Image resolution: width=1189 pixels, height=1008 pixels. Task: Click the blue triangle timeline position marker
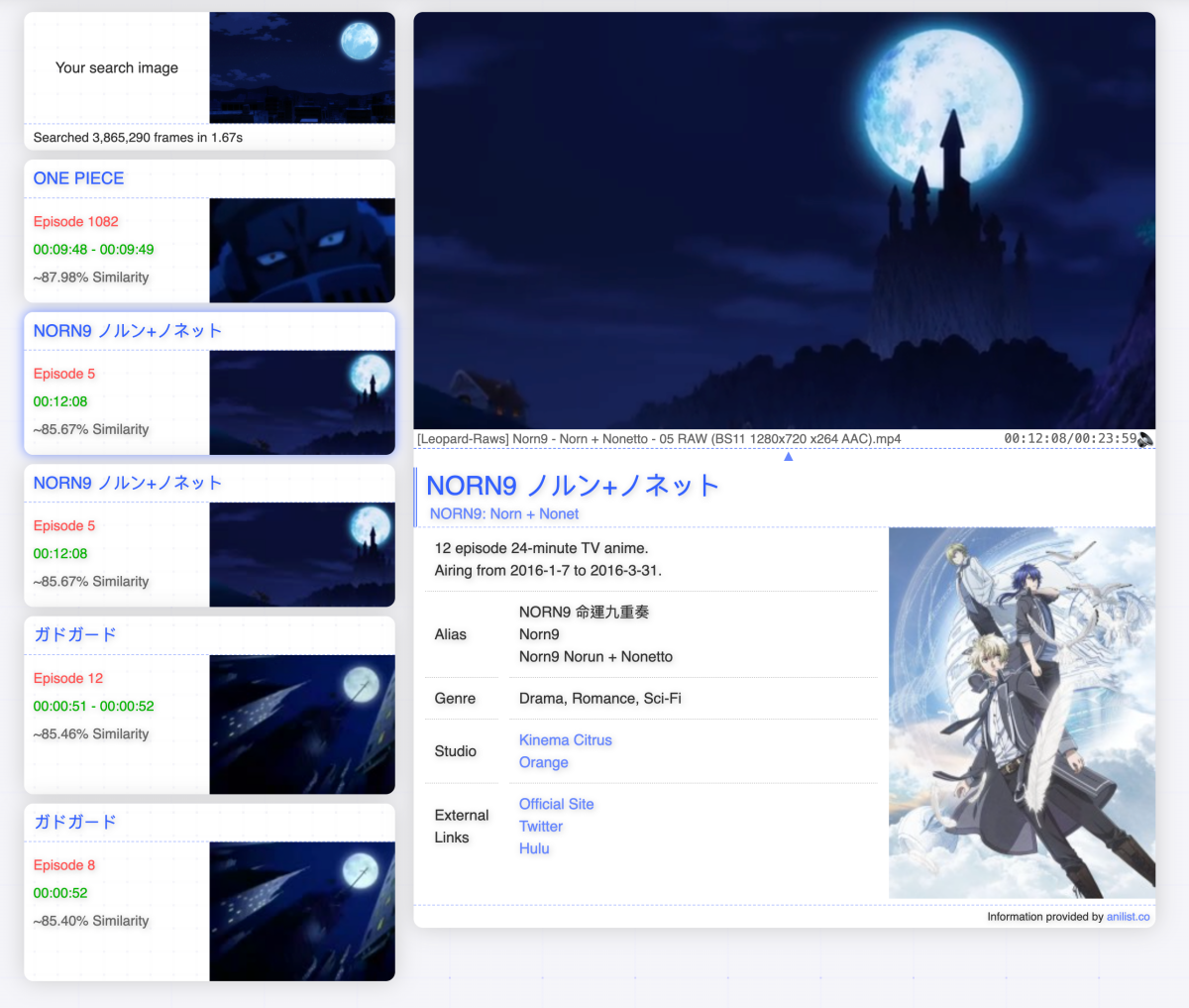coord(788,457)
